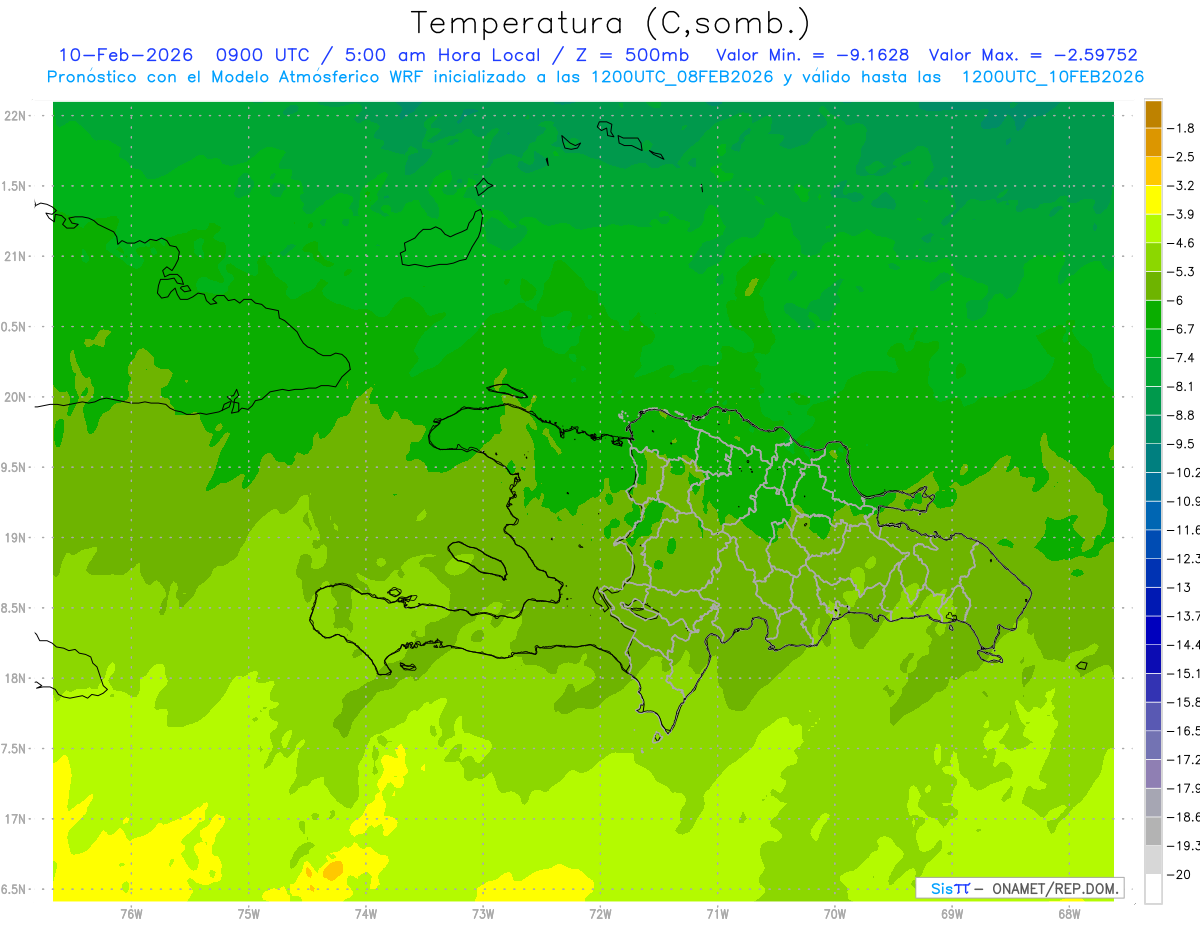Click the -13 legend value

(x=1179, y=587)
